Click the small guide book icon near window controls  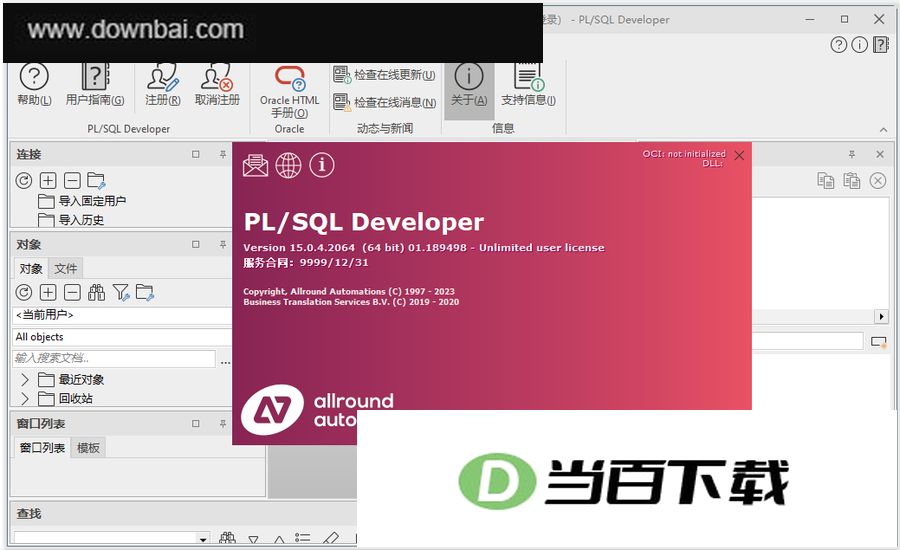click(x=880, y=44)
